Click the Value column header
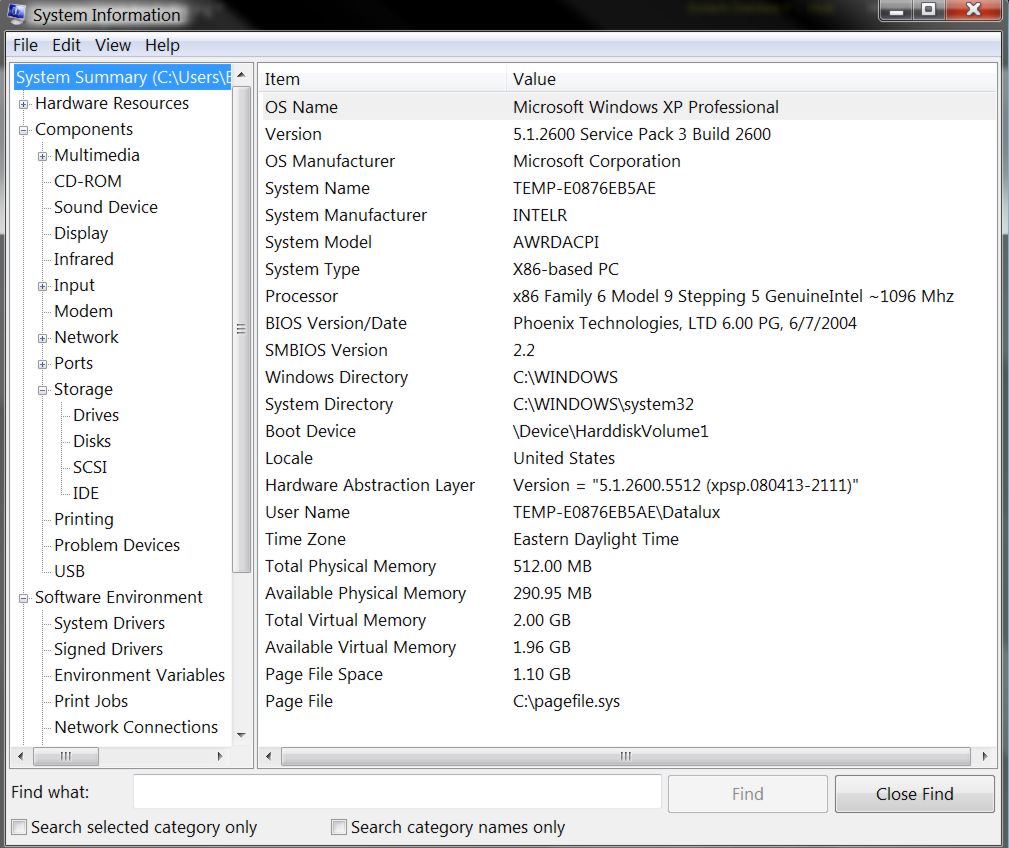1009x848 pixels. [751, 79]
